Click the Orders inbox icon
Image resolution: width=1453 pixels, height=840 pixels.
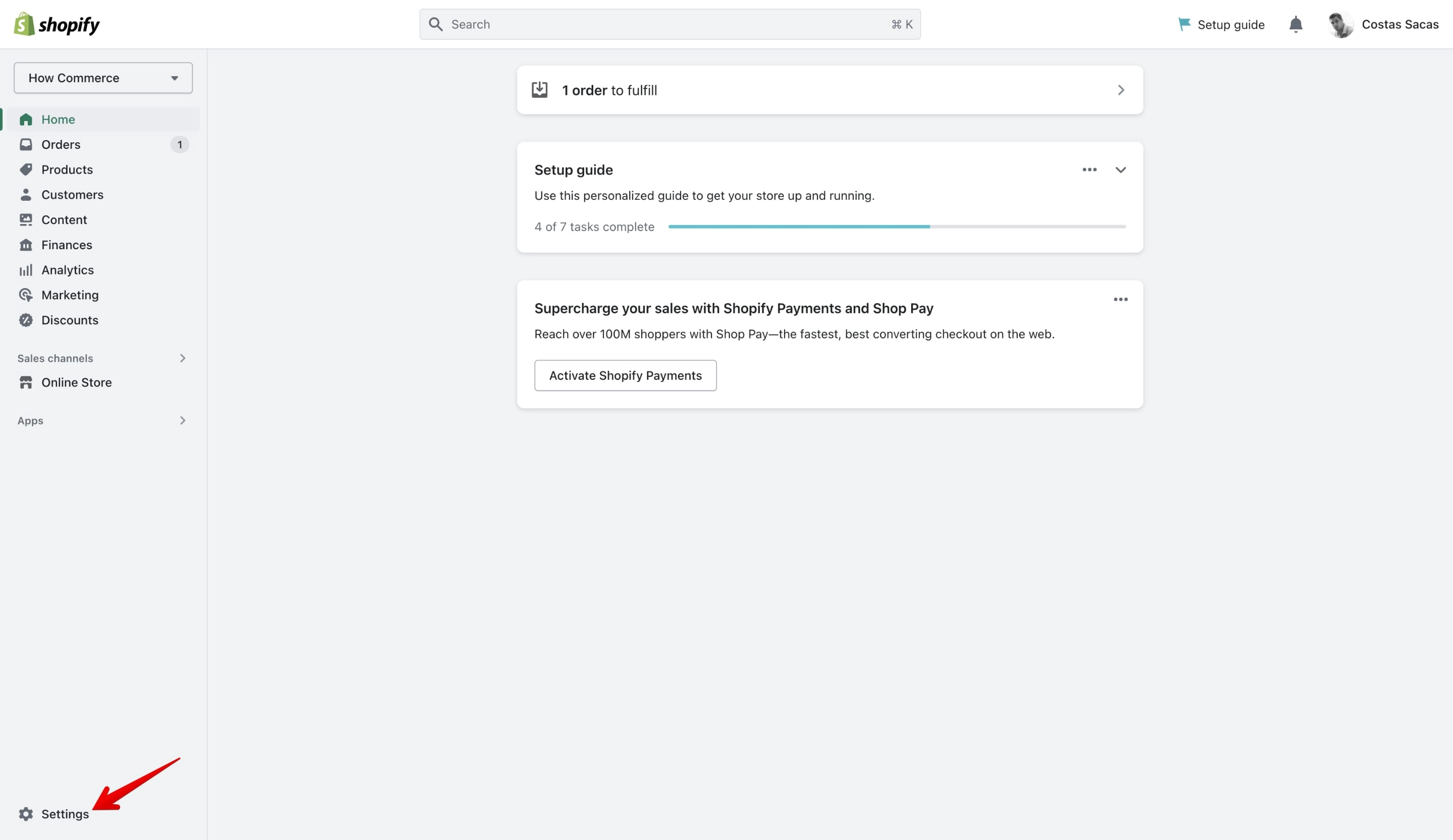26,144
